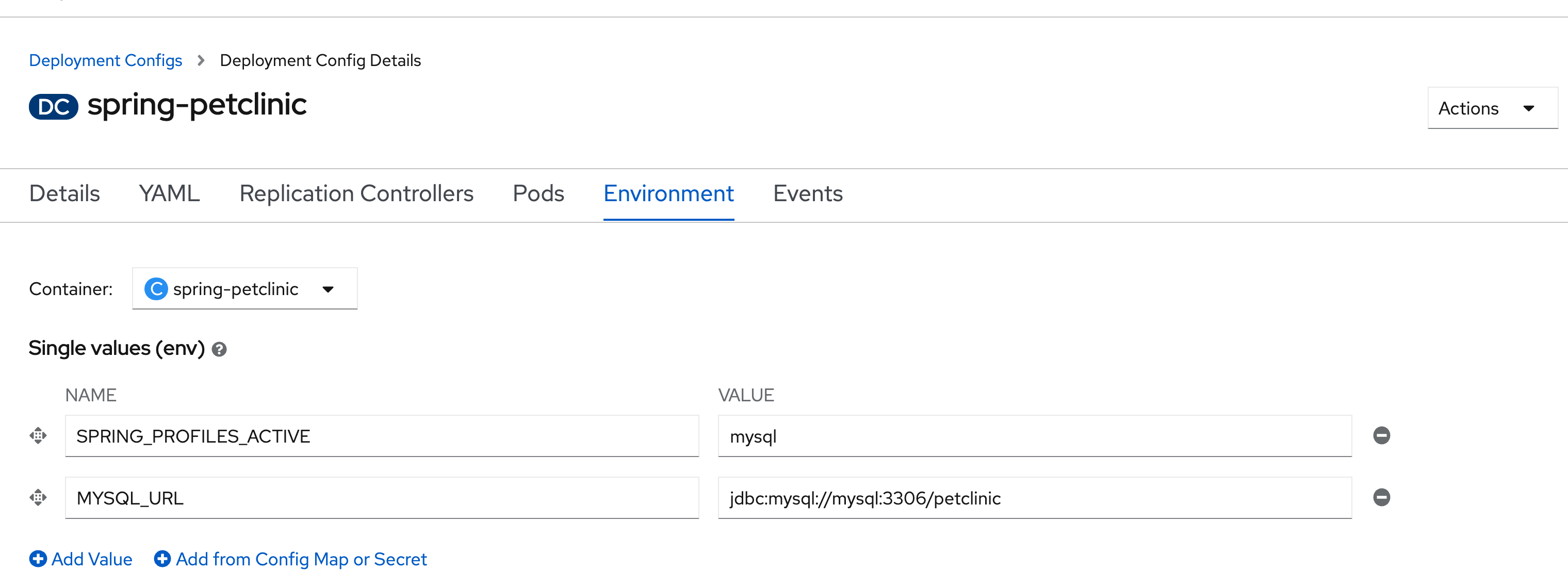Open the YAML tab
The image size is (1568, 586).
click(169, 193)
